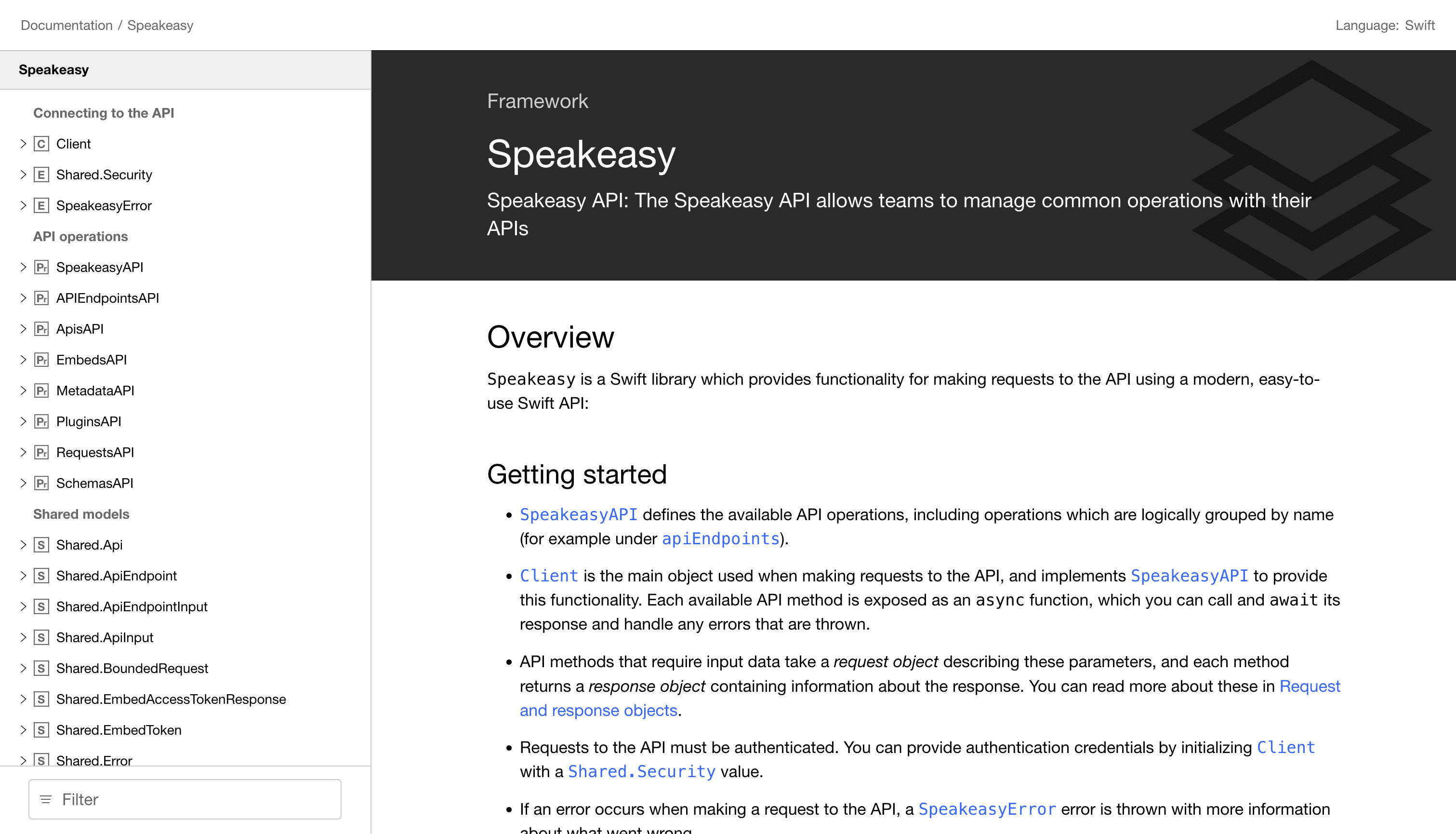1456x834 pixels.
Task: Toggle visibility of SchemasAPI item
Action: (23, 483)
